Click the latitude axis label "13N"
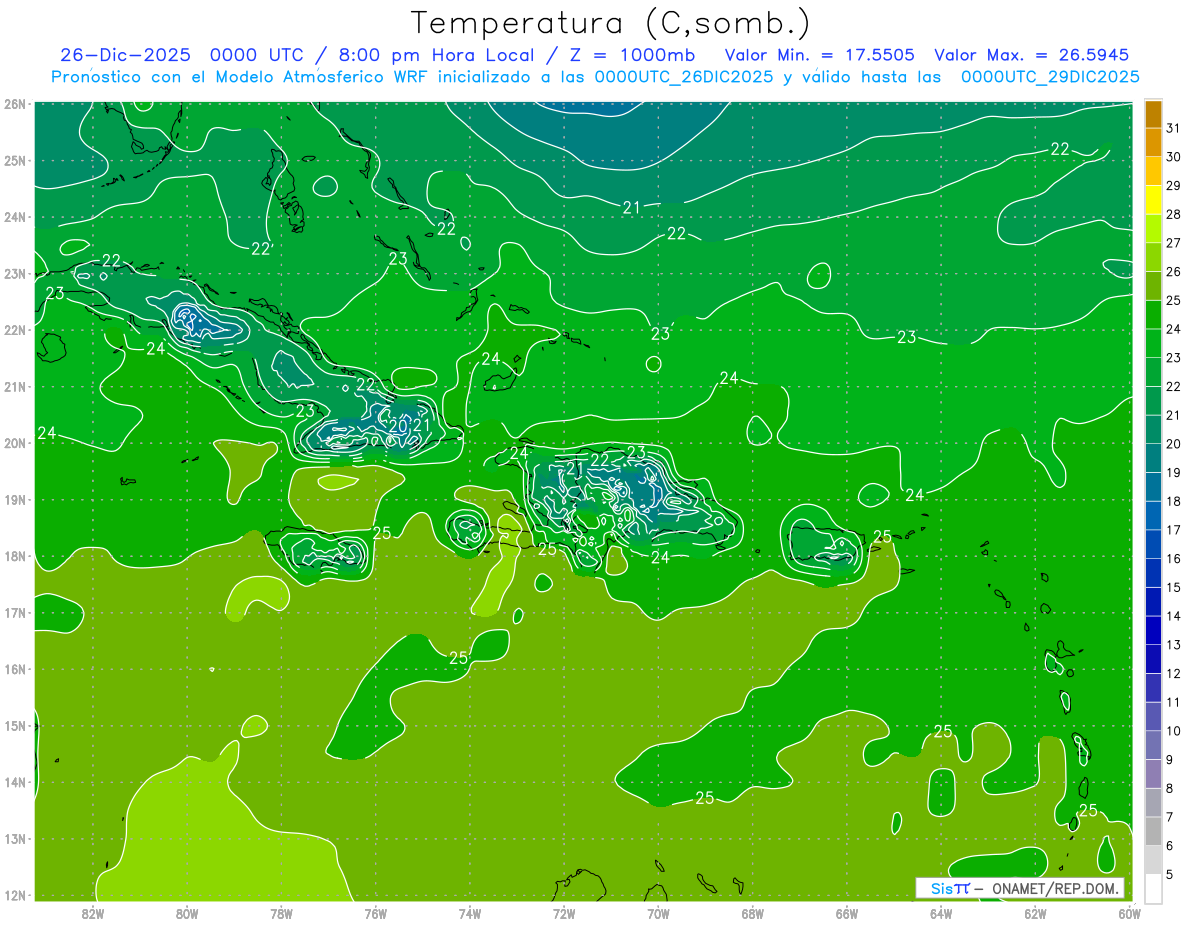 click(x=14, y=838)
